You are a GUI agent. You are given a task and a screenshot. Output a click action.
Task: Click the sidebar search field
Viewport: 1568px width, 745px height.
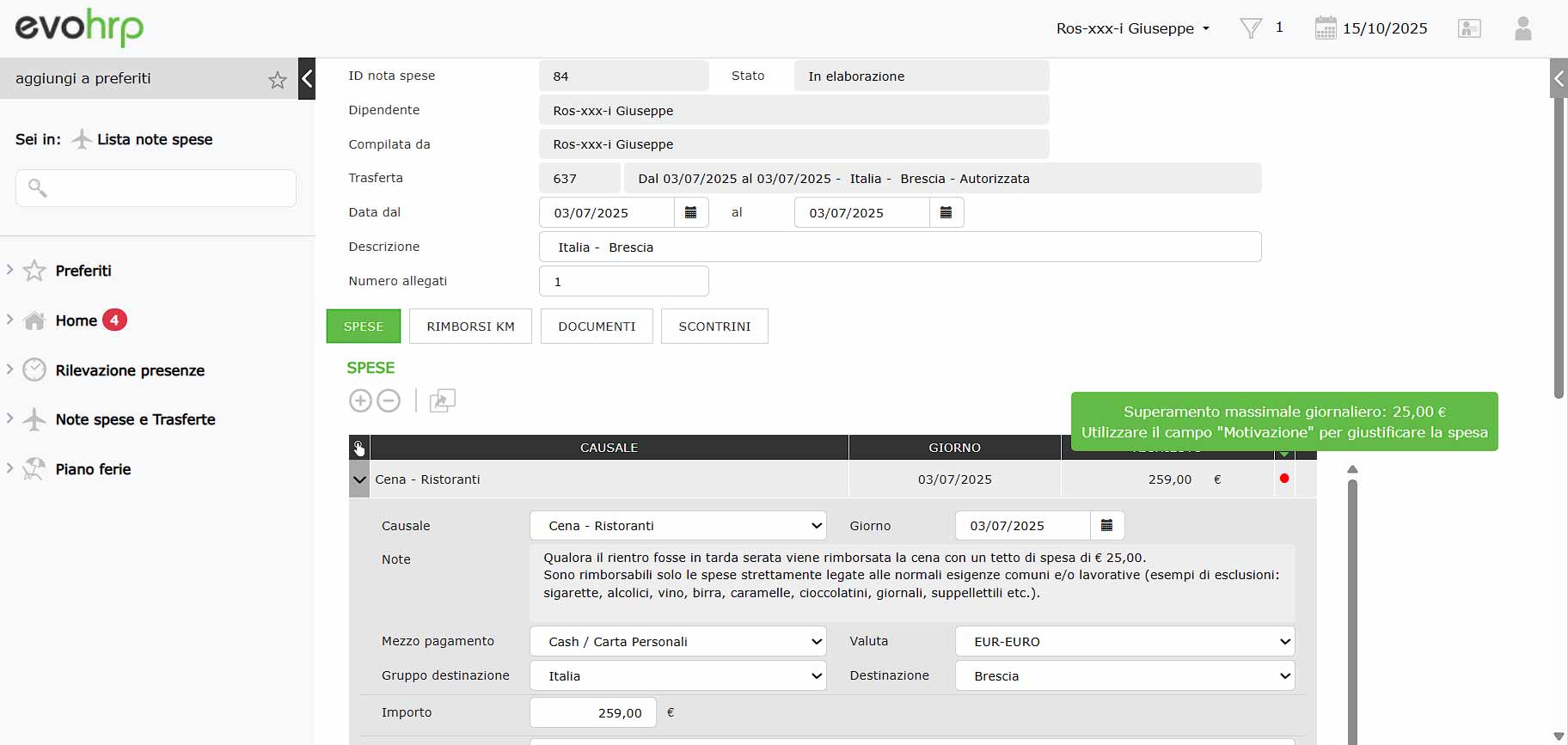point(156,188)
